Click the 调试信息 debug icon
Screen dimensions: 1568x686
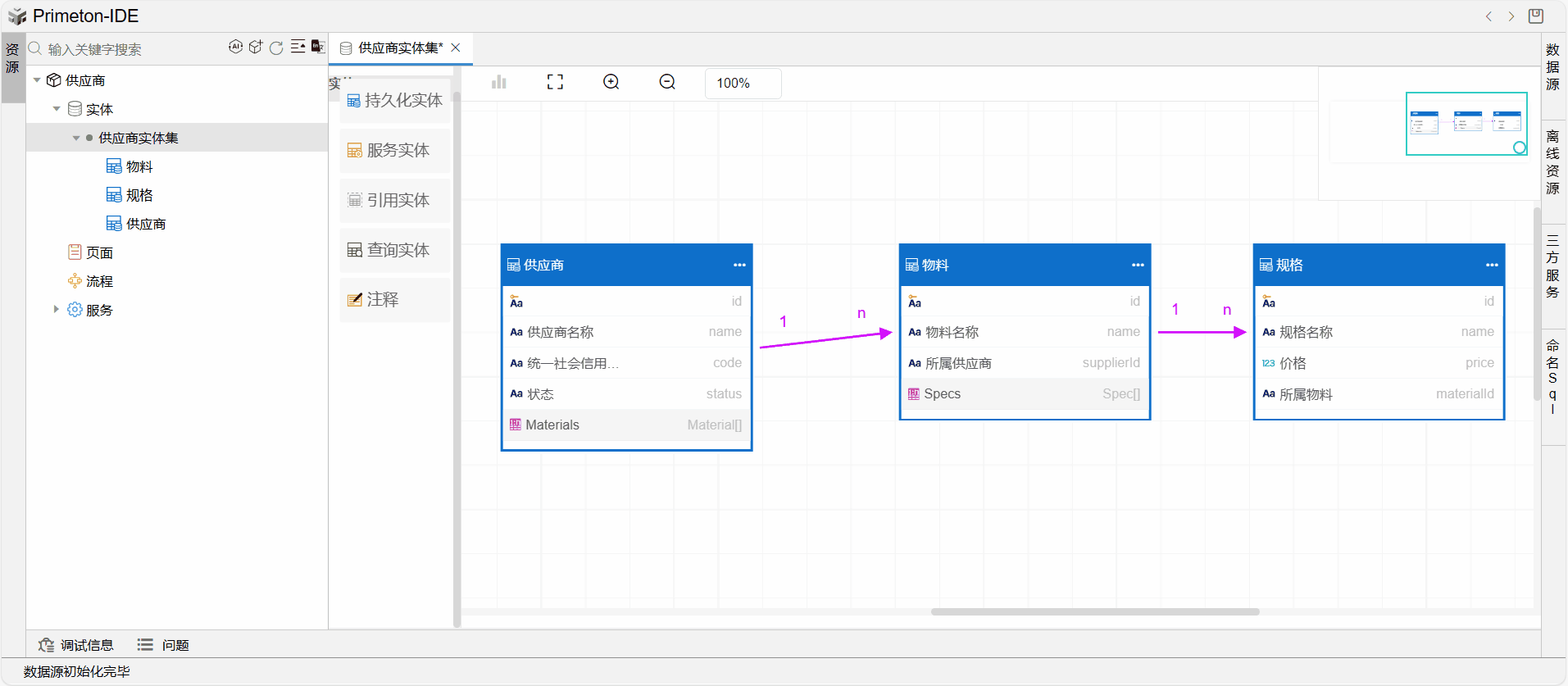47,645
